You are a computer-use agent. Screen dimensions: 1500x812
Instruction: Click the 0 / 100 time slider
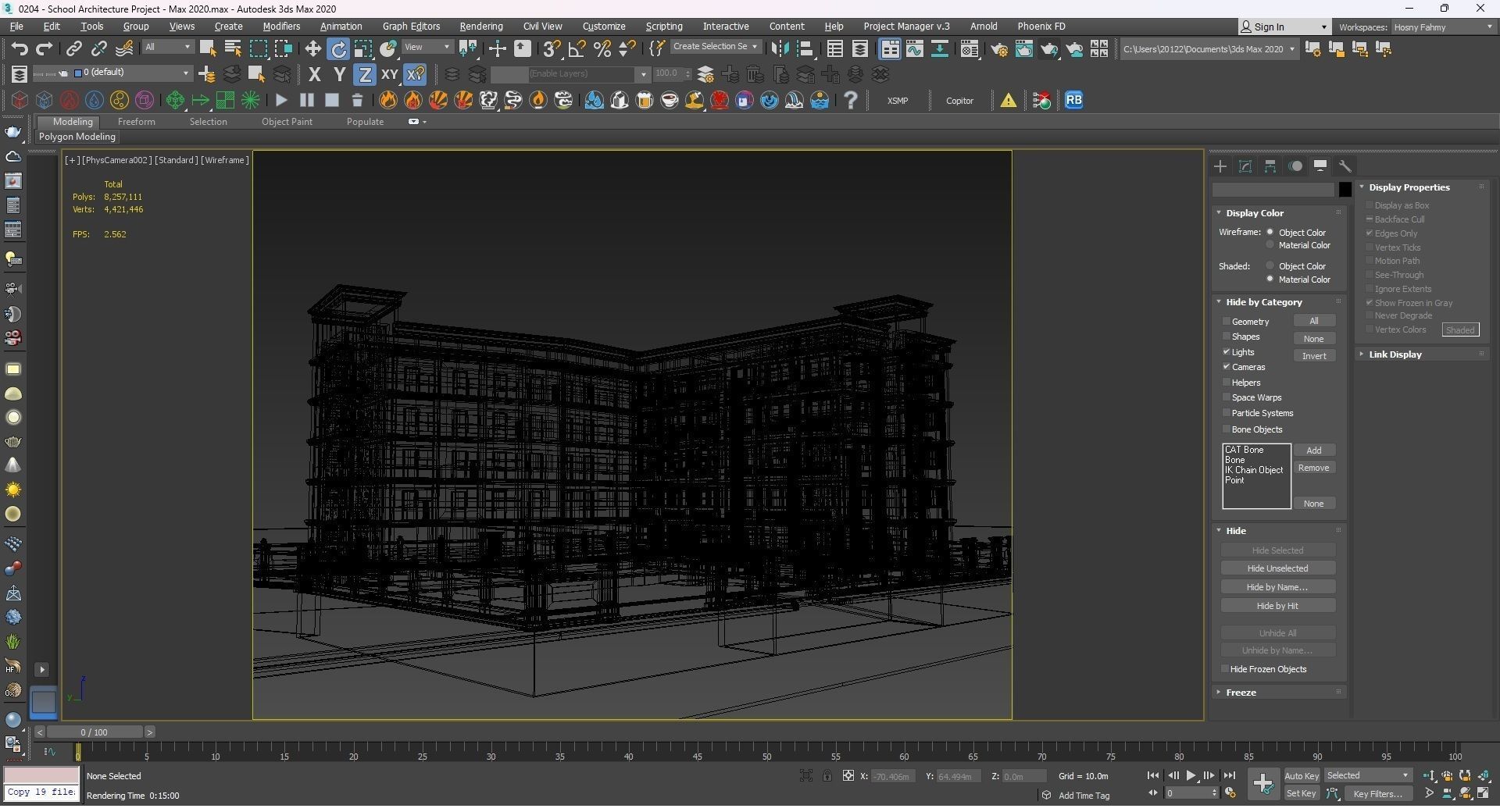[95, 732]
